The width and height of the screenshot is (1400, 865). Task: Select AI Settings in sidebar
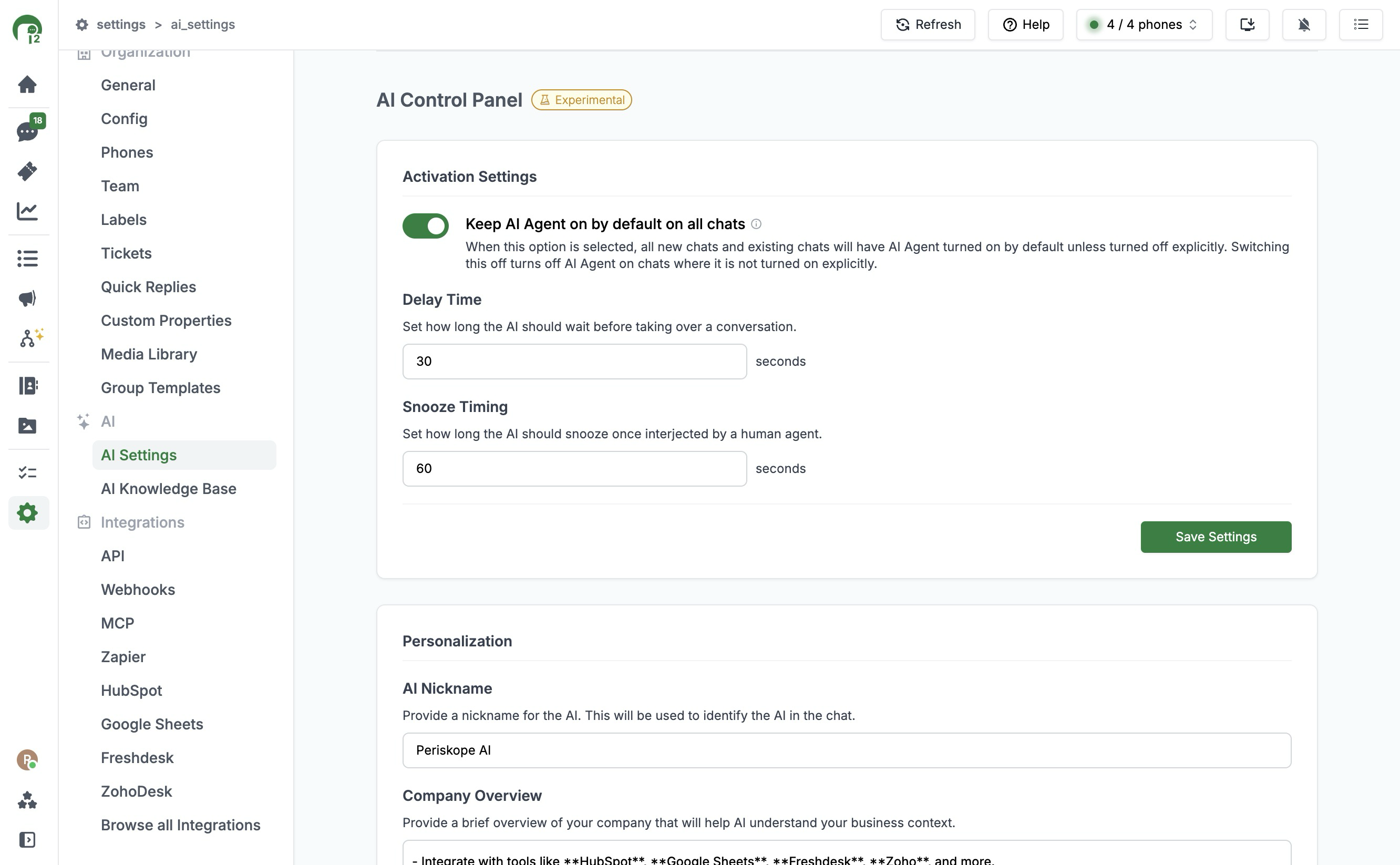tap(184, 456)
